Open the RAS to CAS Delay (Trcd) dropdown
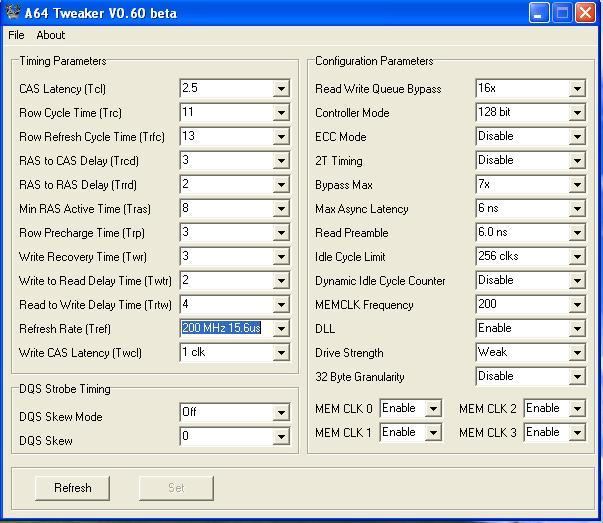Viewport: 603px width, 523px height. pyautogui.click(x=282, y=161)
